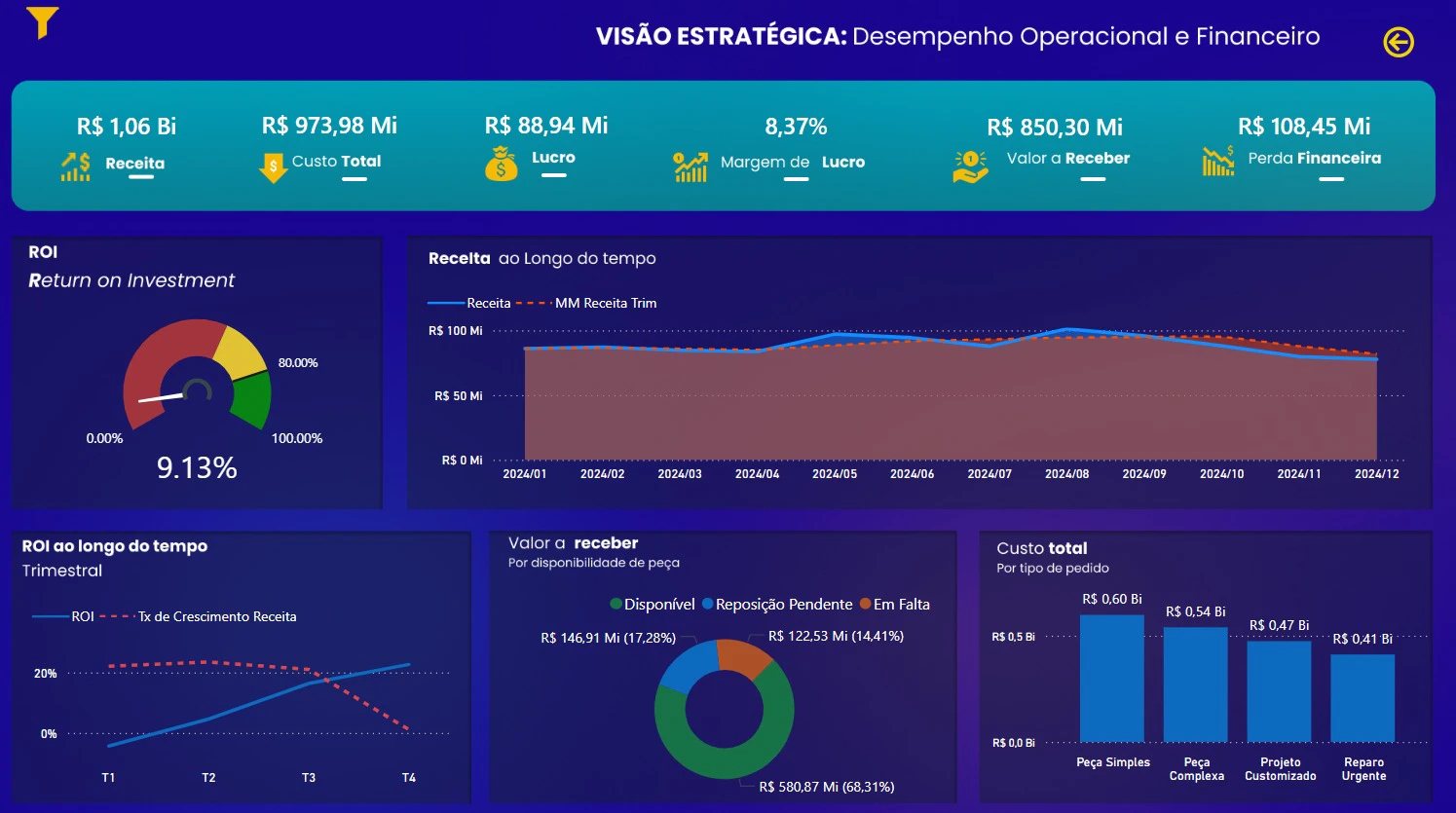Click the R$ 580,87 Mi (68,31%) donut label
This screenshot has height=813, width=1456.
[827, 787]
